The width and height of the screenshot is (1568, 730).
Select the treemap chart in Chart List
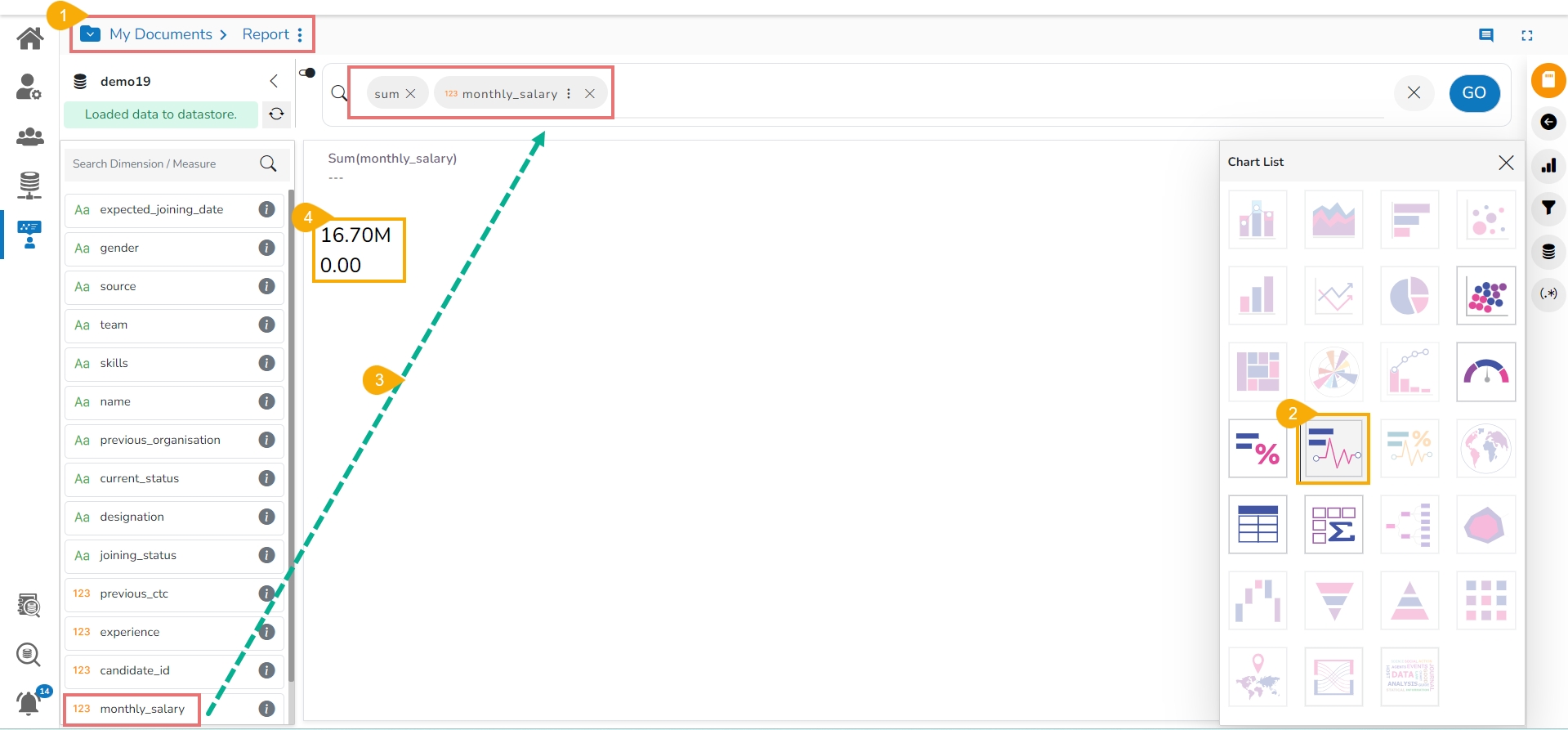(1258, 372)
